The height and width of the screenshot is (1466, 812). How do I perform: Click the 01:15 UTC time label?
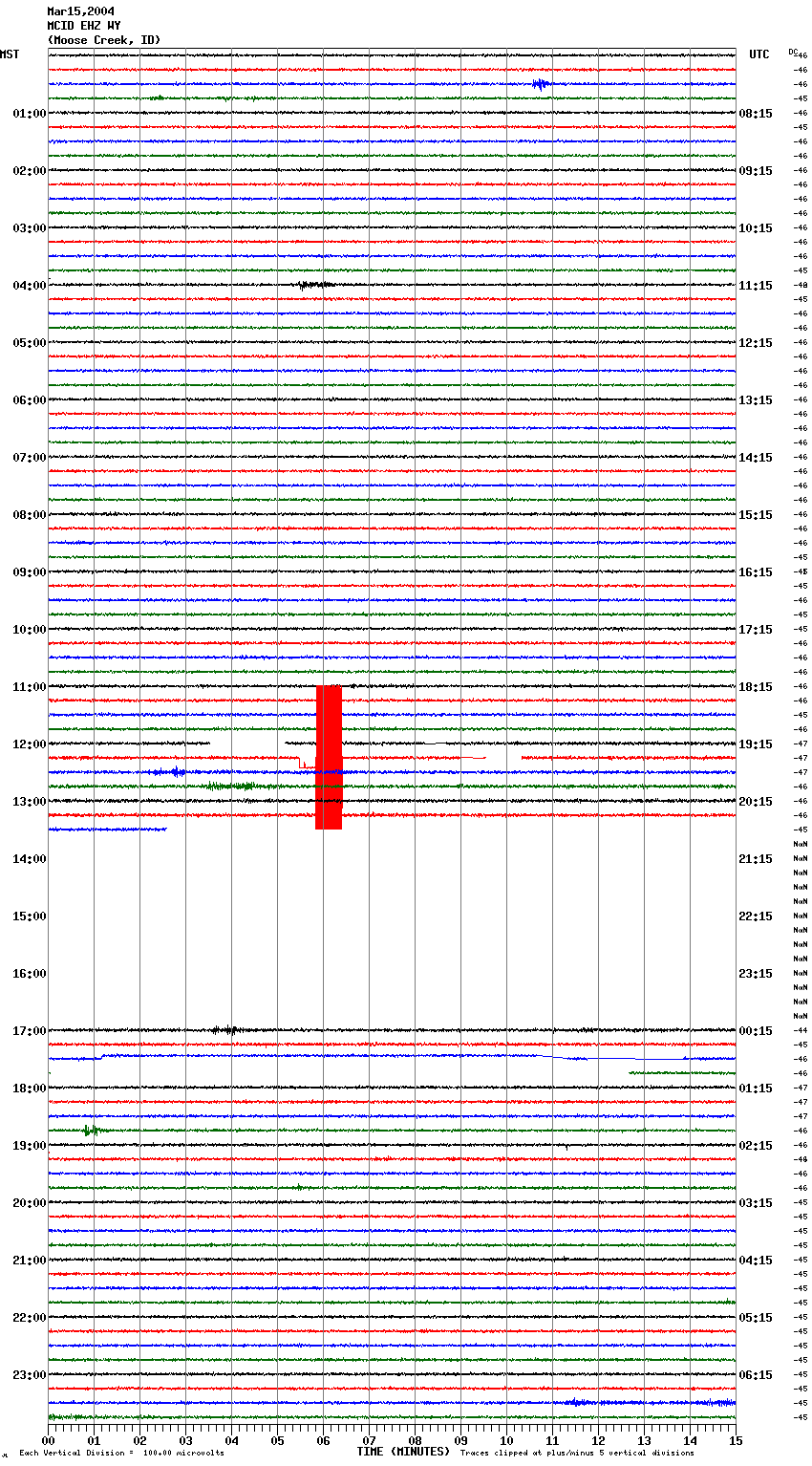[x=756, y=1089]
